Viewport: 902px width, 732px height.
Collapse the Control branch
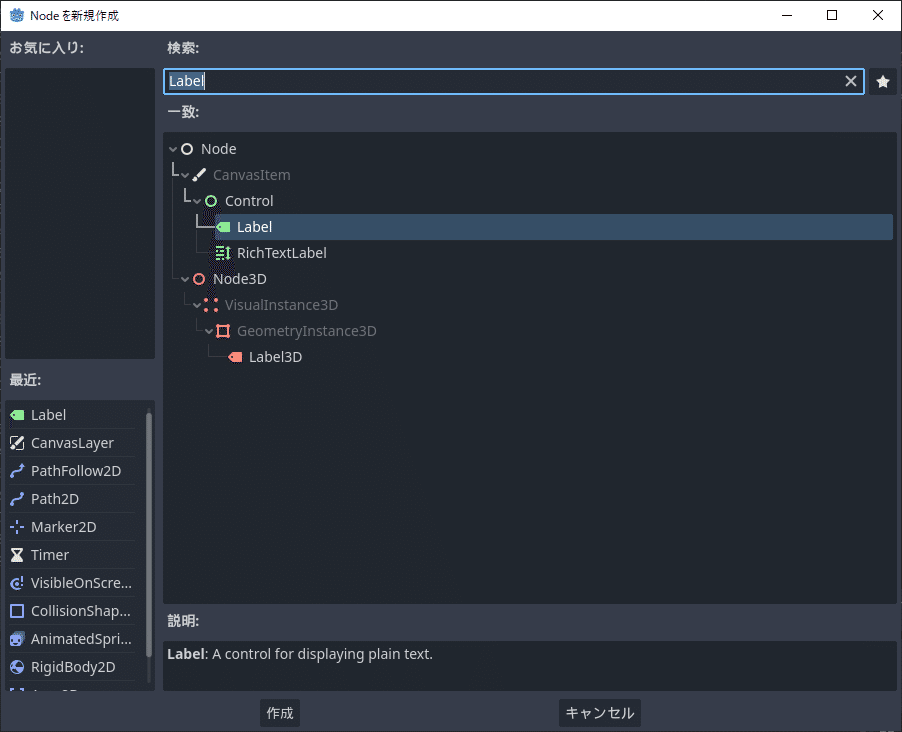[197, 201]
